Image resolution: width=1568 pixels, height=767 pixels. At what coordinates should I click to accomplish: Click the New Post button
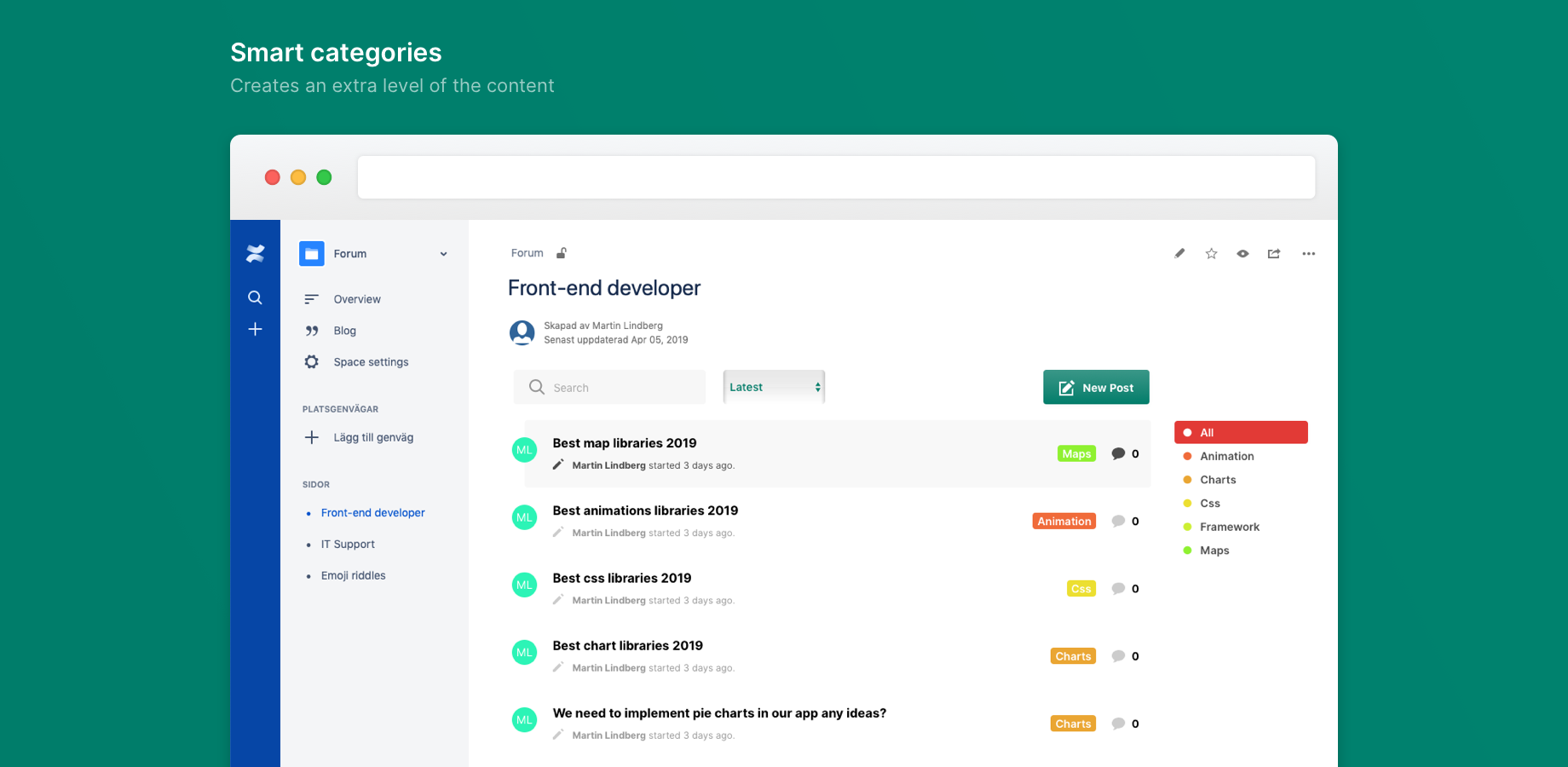coord(1096,387)
